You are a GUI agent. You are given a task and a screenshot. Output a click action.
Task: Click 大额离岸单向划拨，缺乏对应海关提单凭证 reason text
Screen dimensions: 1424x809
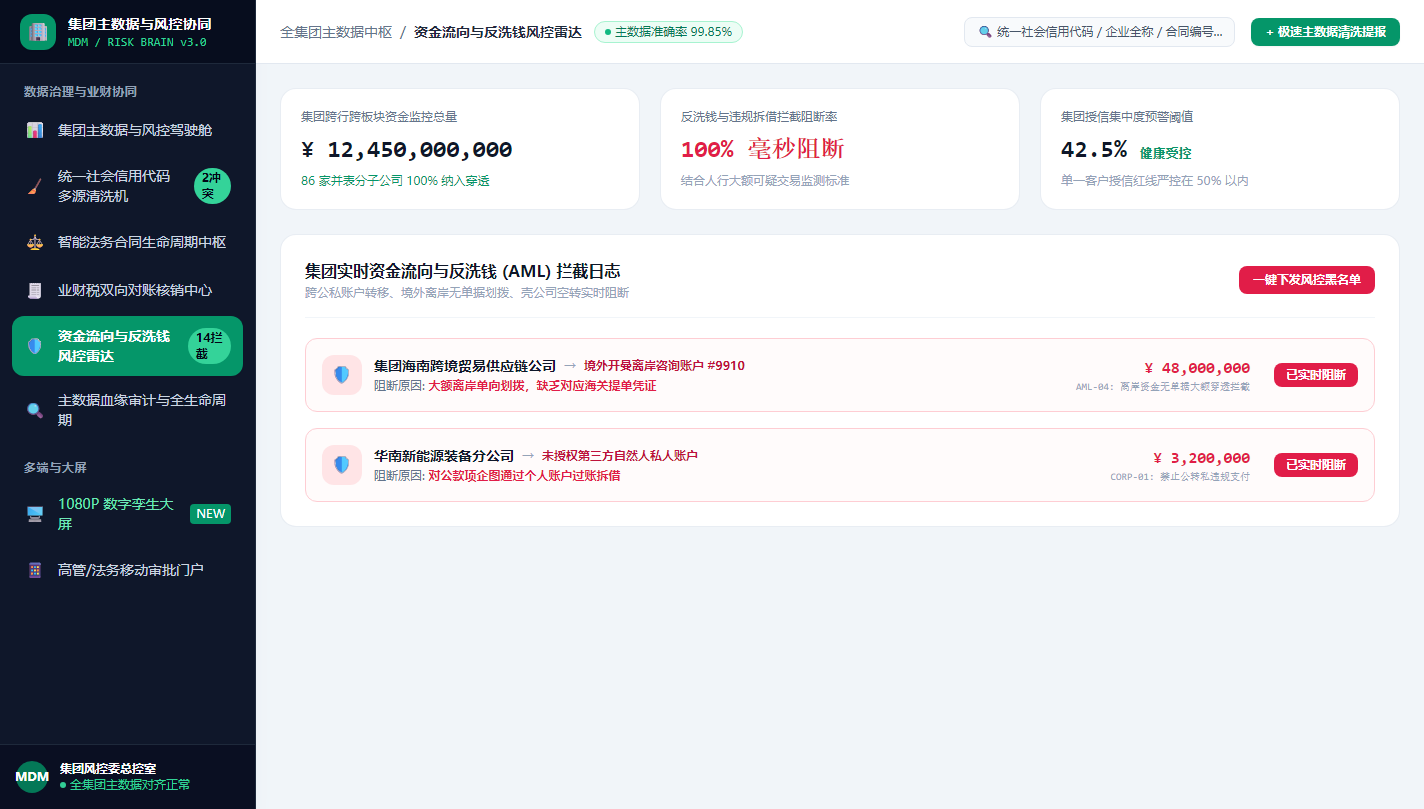[542, 385]
